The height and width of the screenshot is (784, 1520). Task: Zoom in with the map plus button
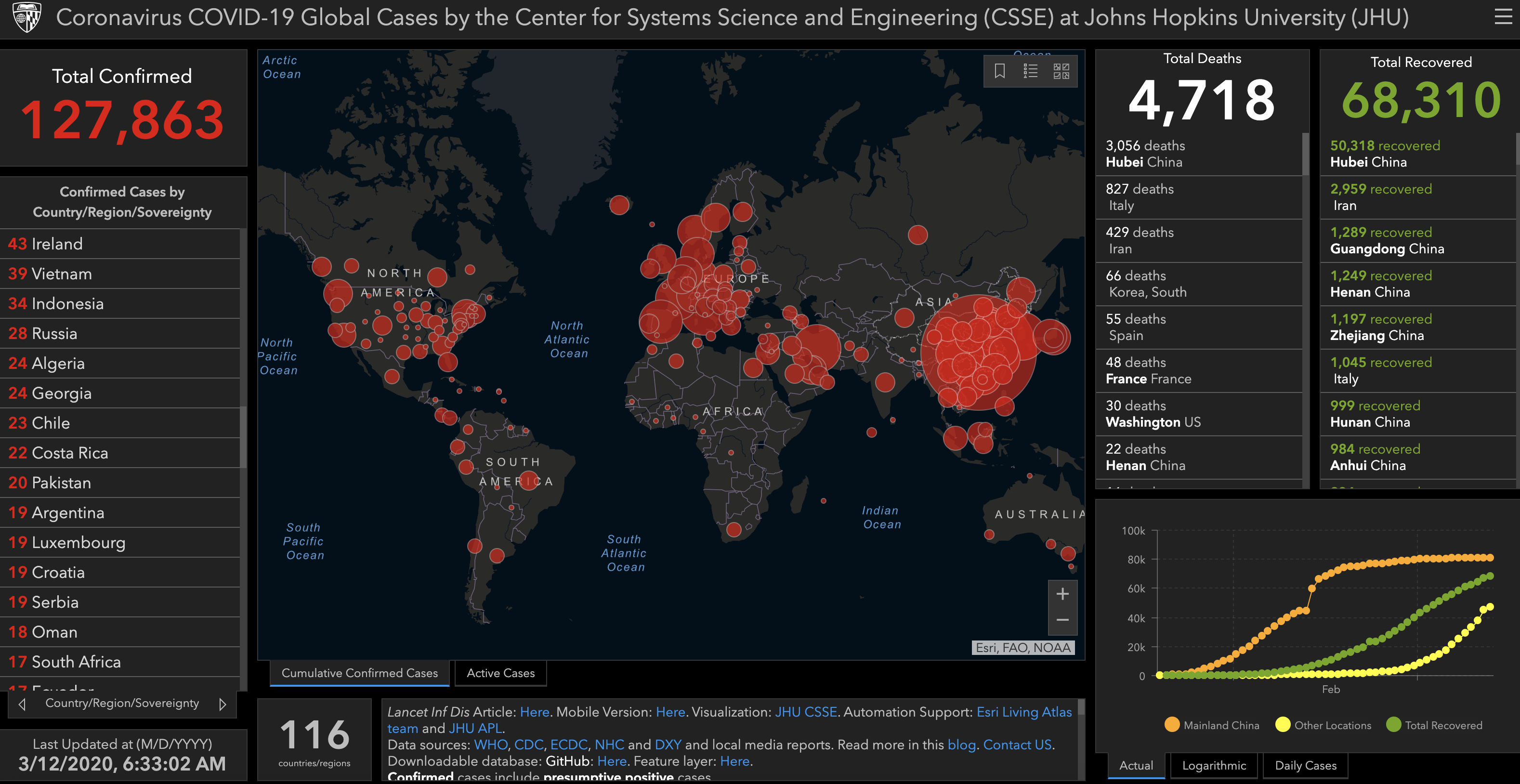point(1062,594)
